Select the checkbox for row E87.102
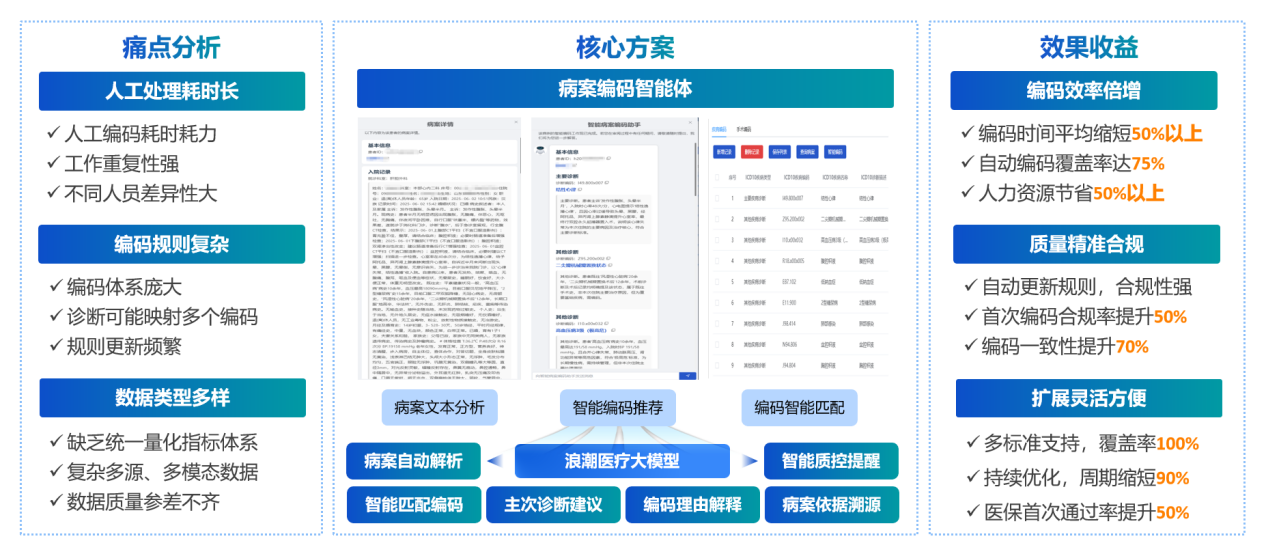The width and height of the screenshot is (1266, 556). pos(716,282)
